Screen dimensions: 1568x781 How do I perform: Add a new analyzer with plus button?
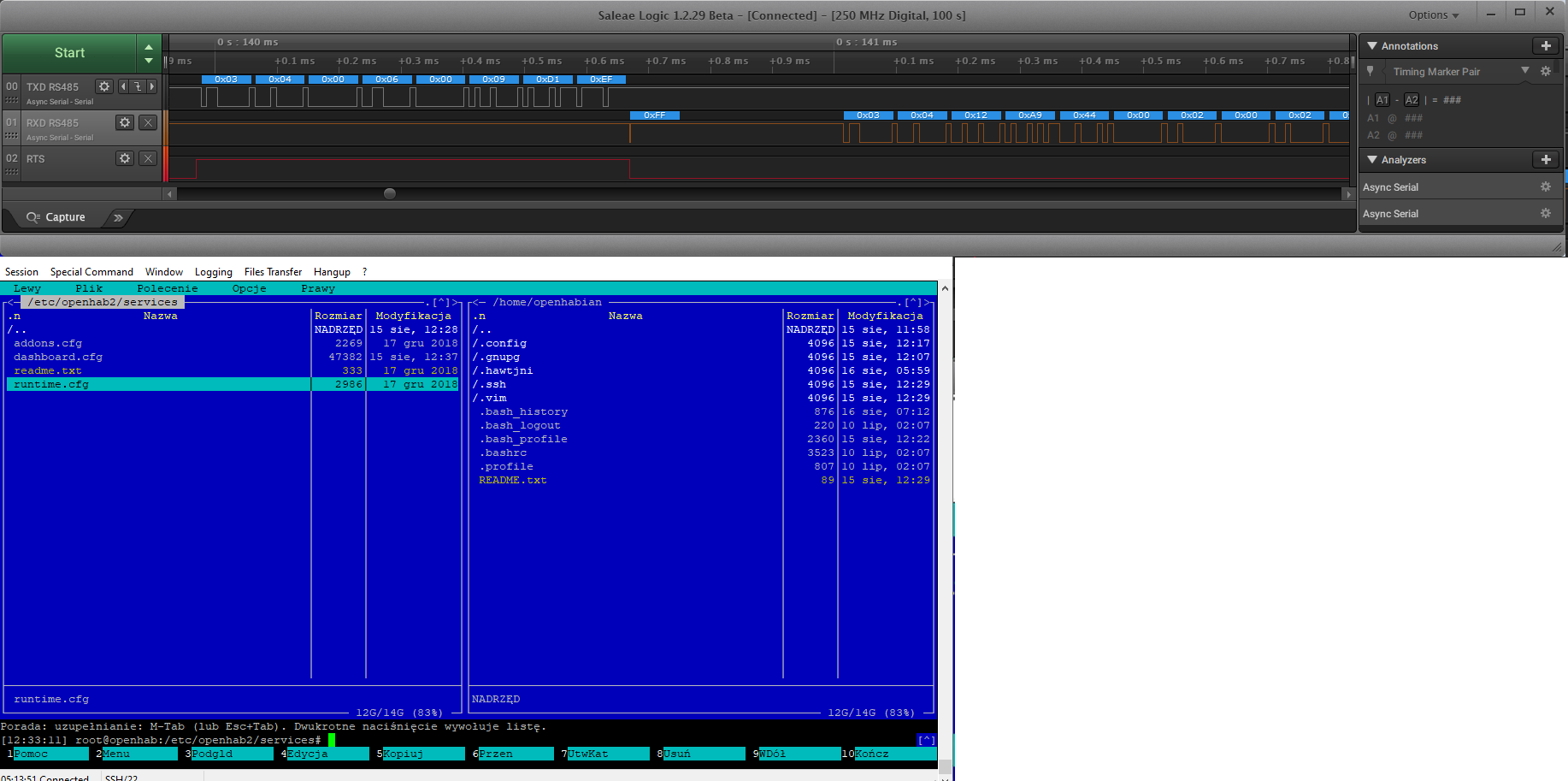(1545, 160)
